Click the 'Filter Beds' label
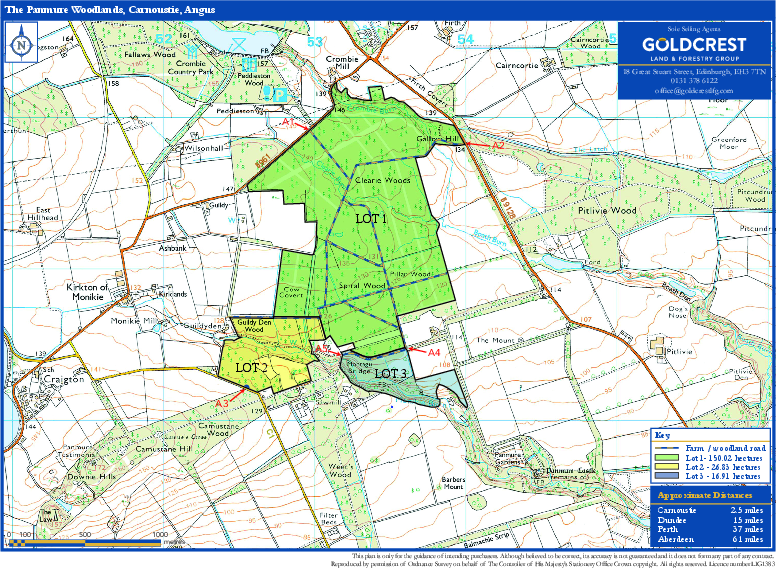 (328, 519)
